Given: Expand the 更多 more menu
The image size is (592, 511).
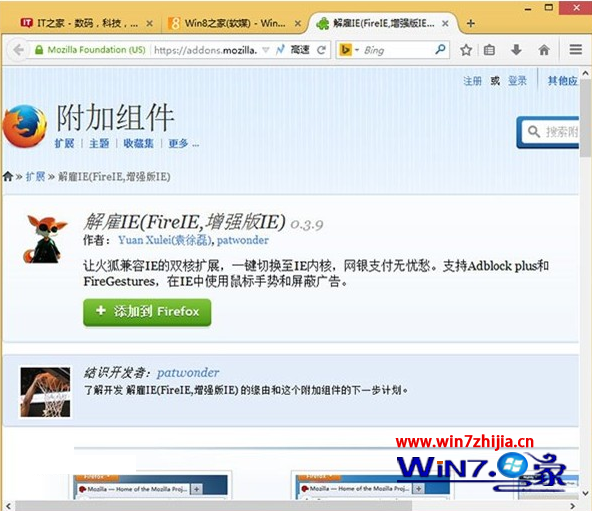Looking at the screenshot, I should [x=183, y=144].
